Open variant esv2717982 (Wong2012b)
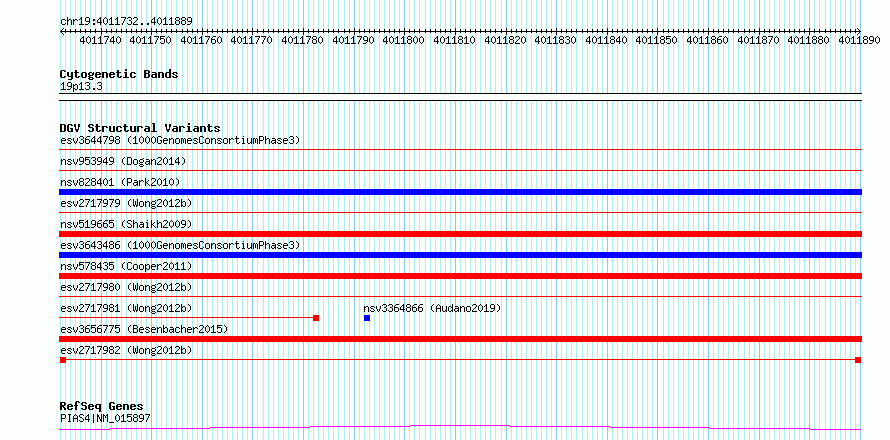The image size is (890, 440). pos(126,350)
